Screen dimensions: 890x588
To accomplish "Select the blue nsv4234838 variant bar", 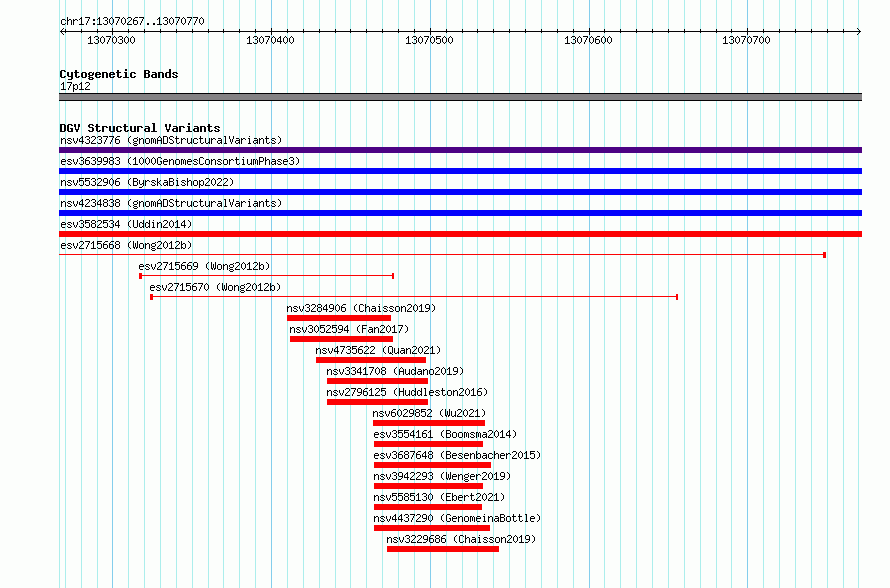I will [460, 213].
